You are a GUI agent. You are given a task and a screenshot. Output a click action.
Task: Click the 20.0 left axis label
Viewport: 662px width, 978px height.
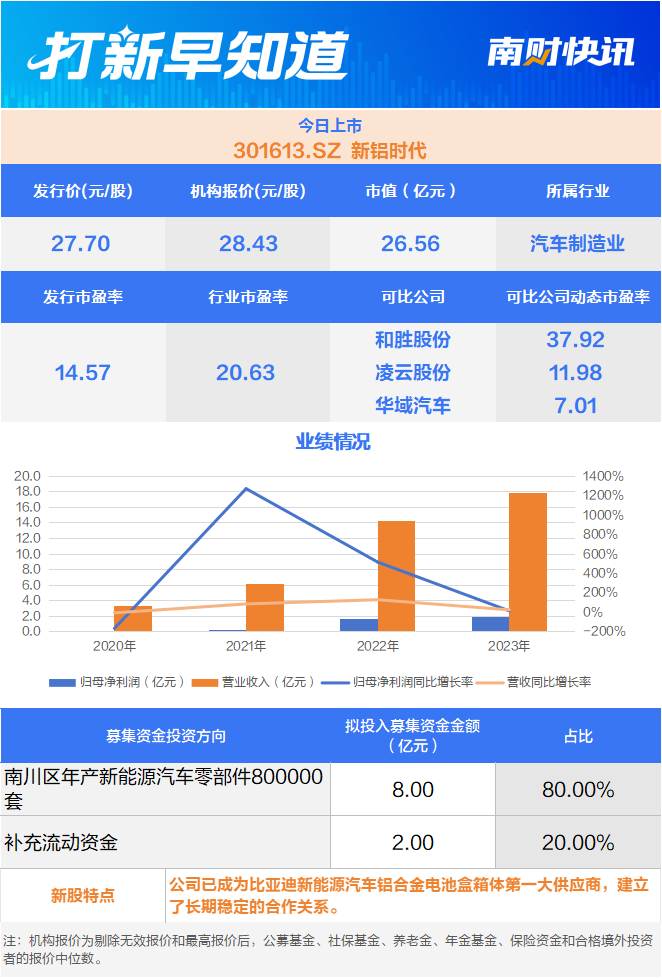pos(27,476)
